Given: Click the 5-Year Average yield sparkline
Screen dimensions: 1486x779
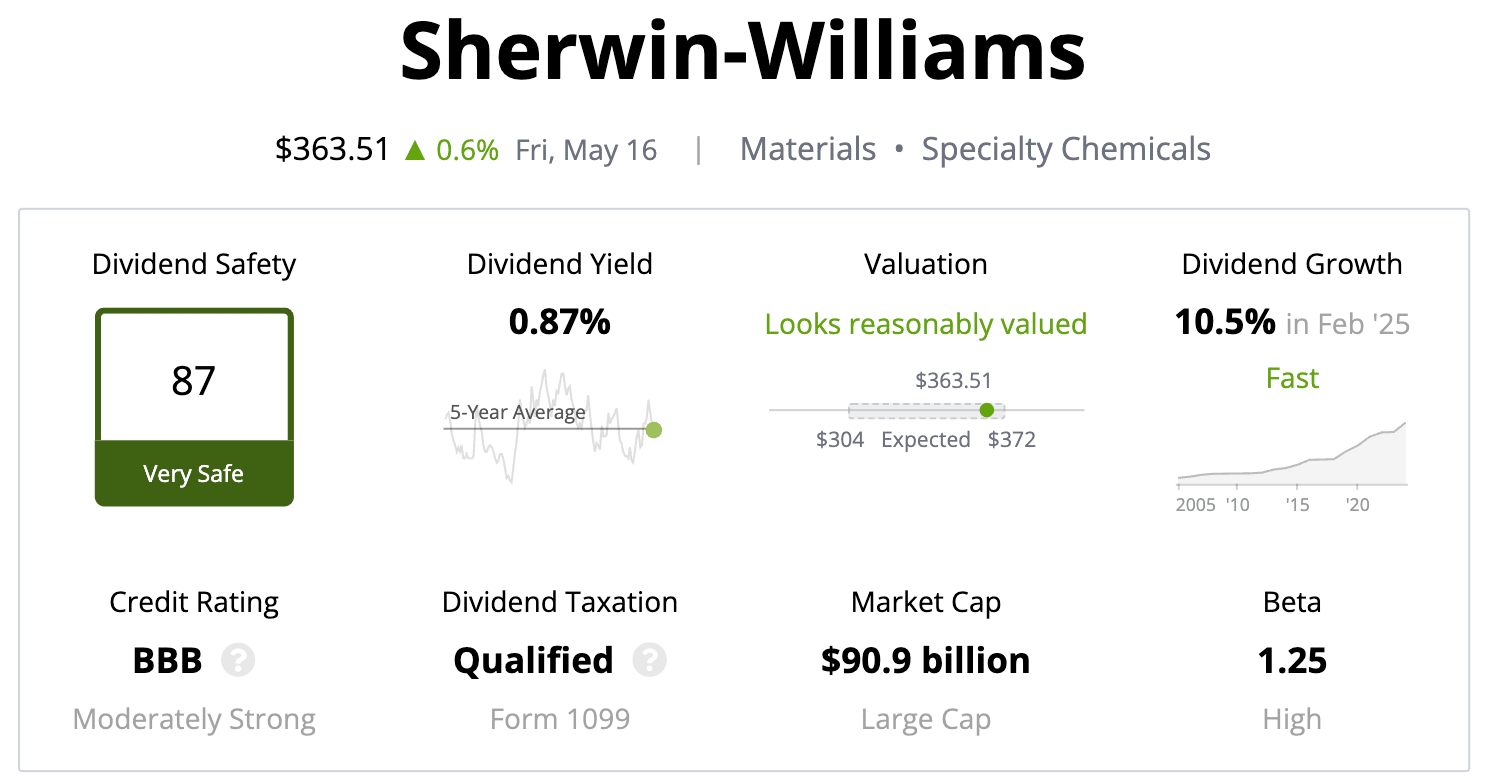Looking at the screenshot, I should click(553, 427).
